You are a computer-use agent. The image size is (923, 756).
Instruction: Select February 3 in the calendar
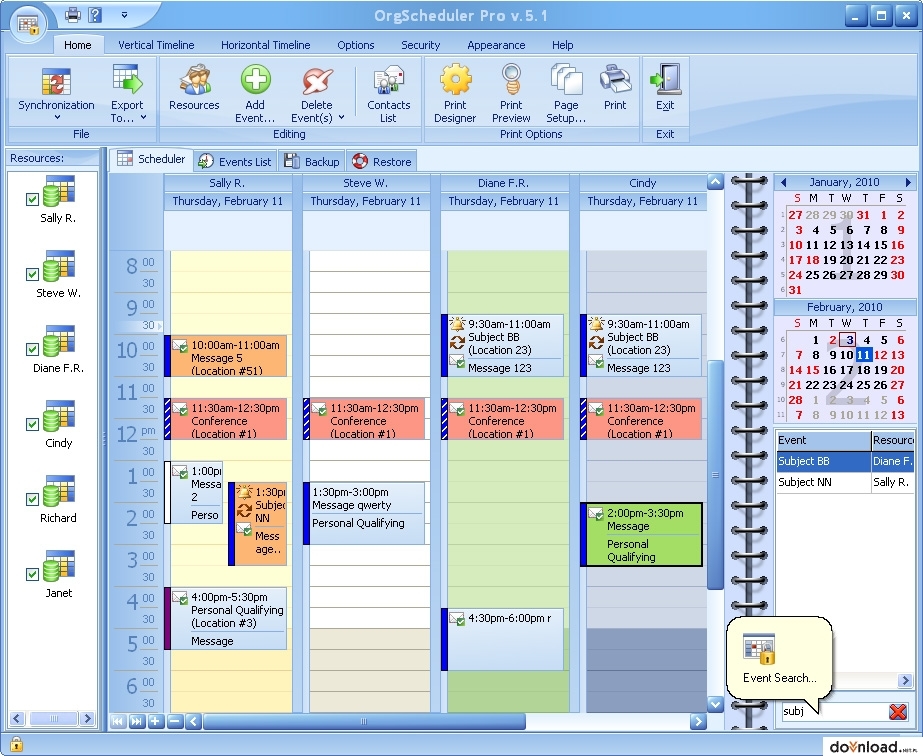pyautogui.click(x=847, y=340)
